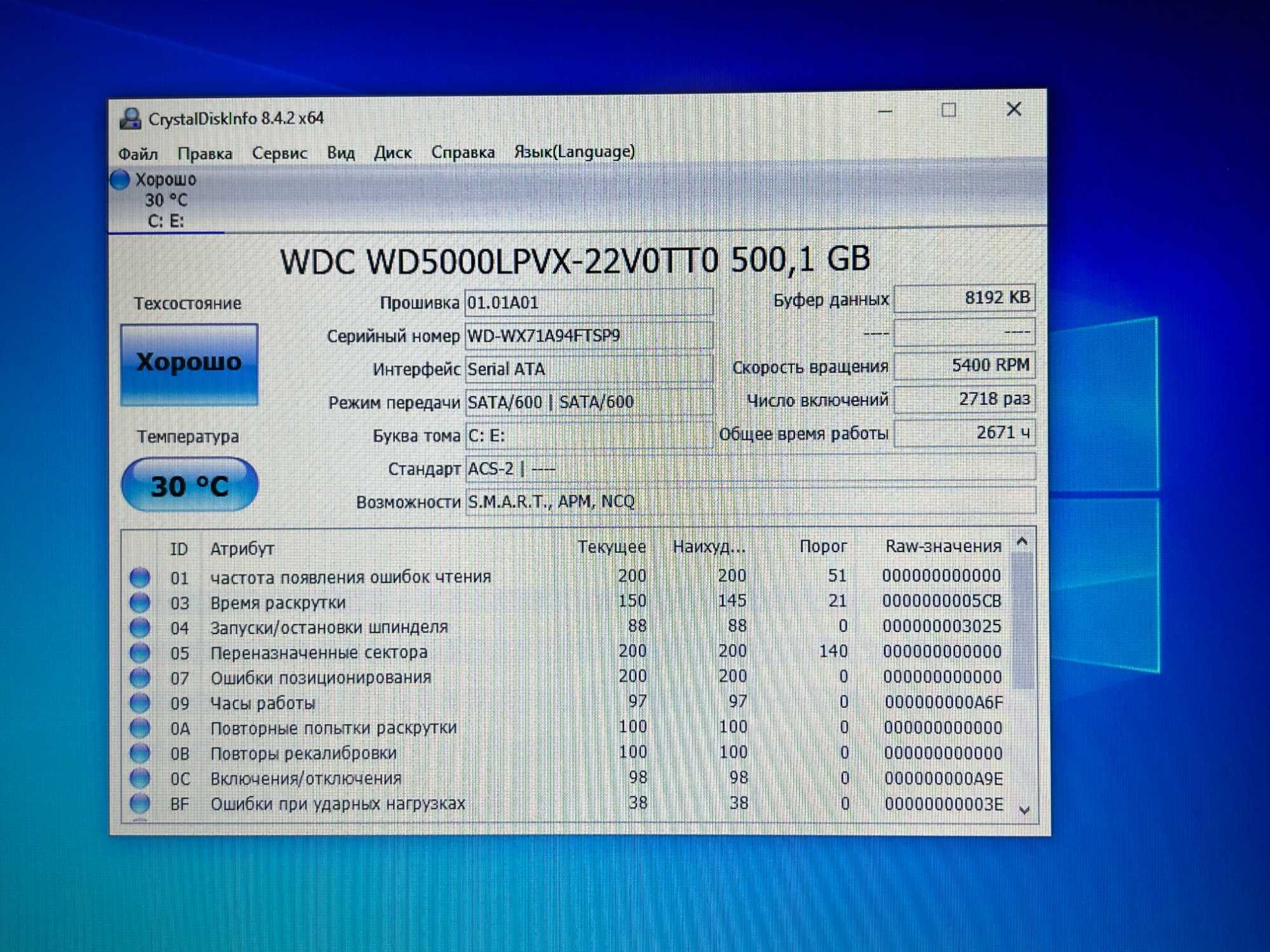Click the buffer size field 8192 KB
This screenshot has width=1270, height=952.
[965, 298]
